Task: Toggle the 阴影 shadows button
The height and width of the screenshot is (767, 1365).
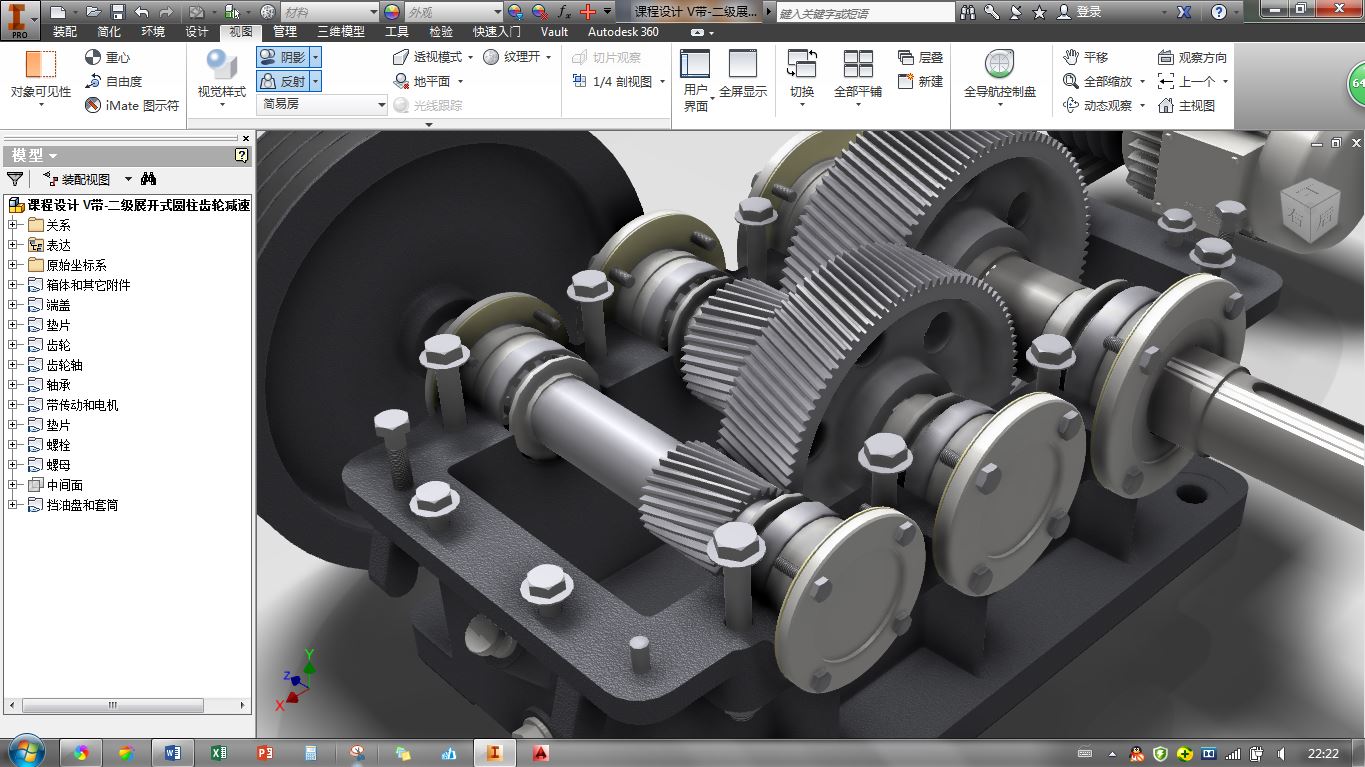Action: point(283,57)
